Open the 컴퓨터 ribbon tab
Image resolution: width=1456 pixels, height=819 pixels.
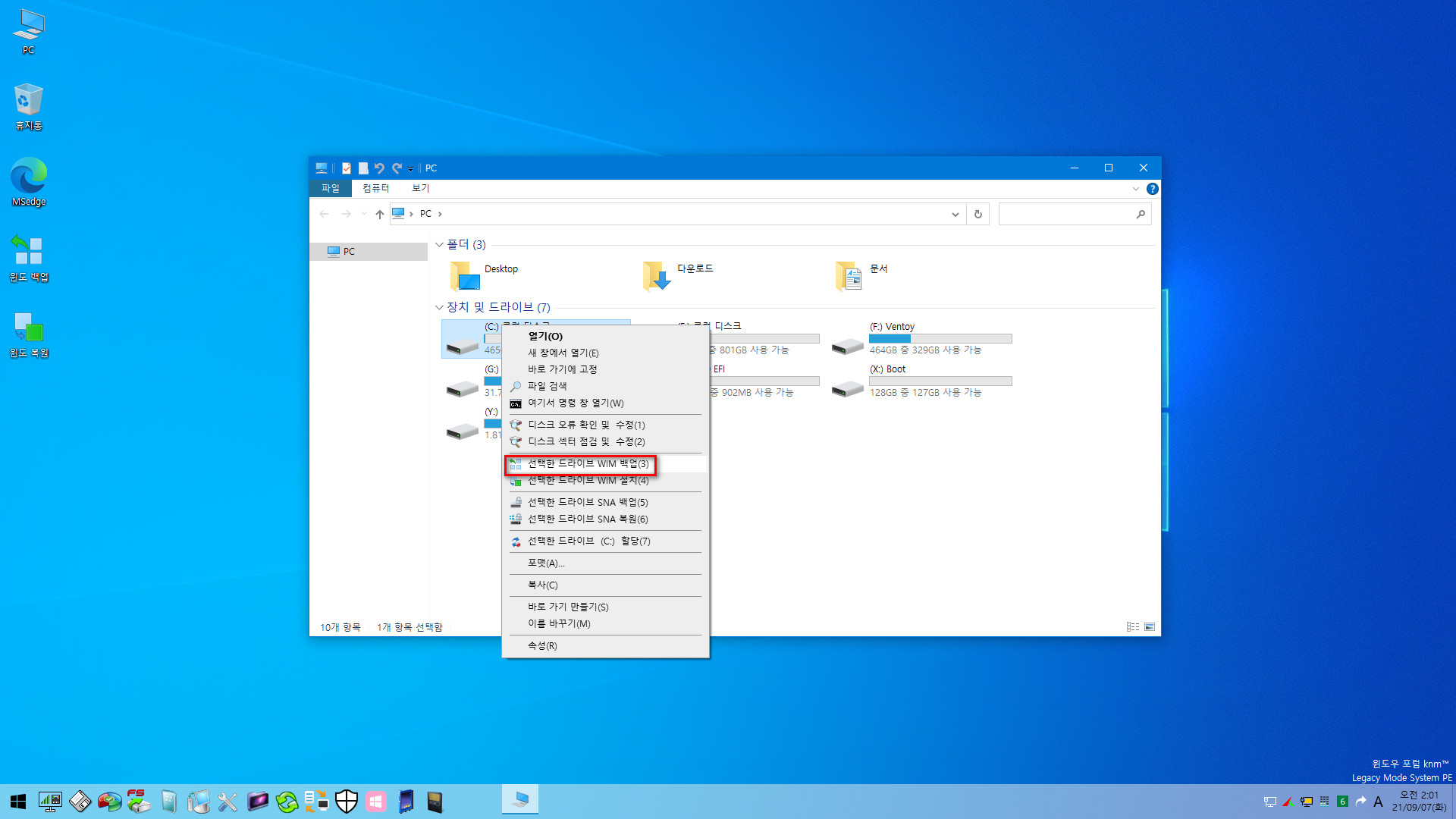click(x=375, y=188)
